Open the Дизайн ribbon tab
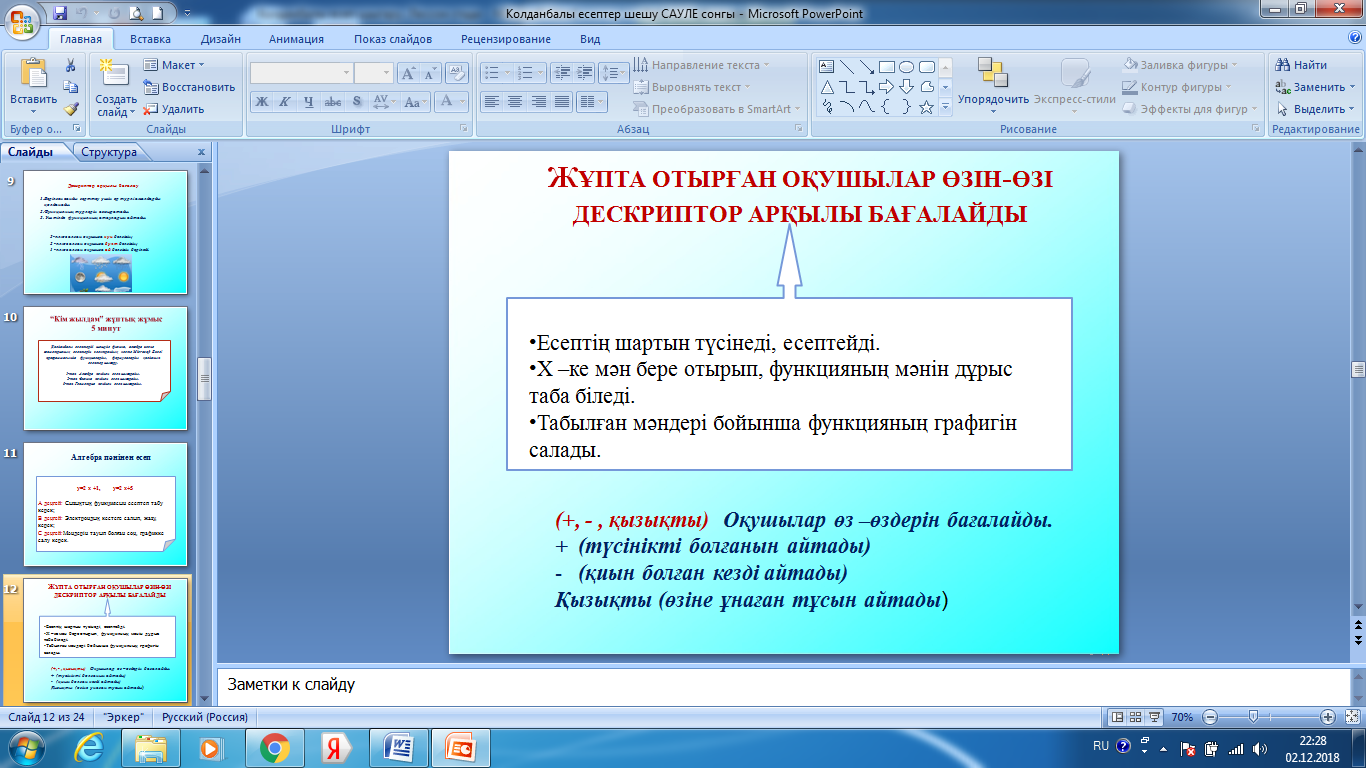The height and width of the screenshot is (768, 1366). (220, 39)
